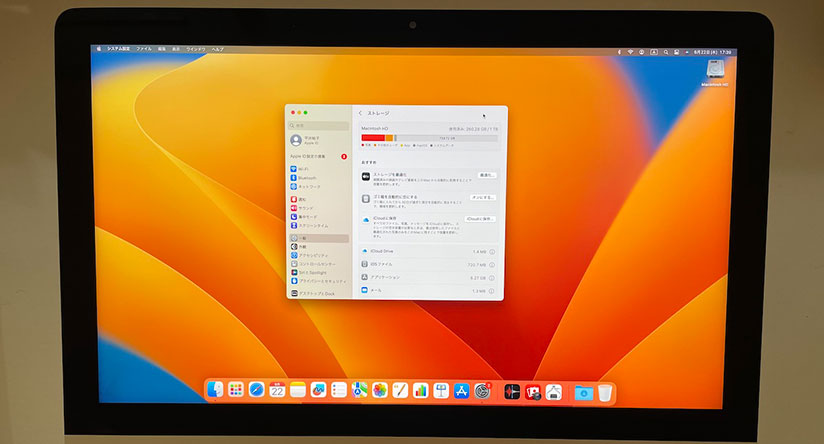824x444 pixels.
Task: Select 外観 (Appearance) in the sidebar
Action: click(318, 247)
